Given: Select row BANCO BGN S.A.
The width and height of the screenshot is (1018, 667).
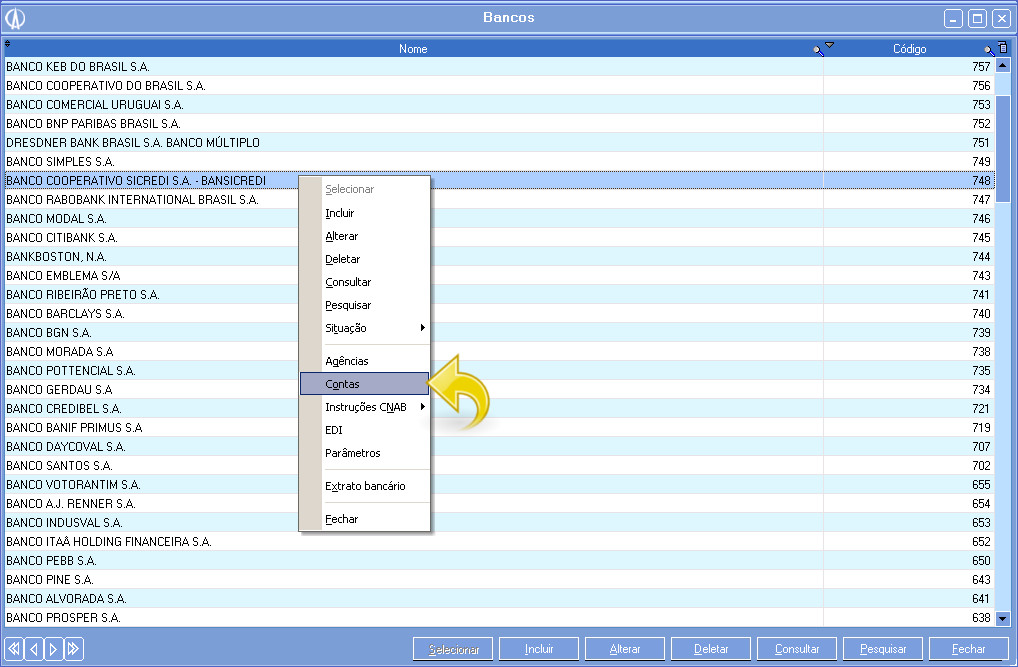Looking at the screenshot, I should click(499, 333).
